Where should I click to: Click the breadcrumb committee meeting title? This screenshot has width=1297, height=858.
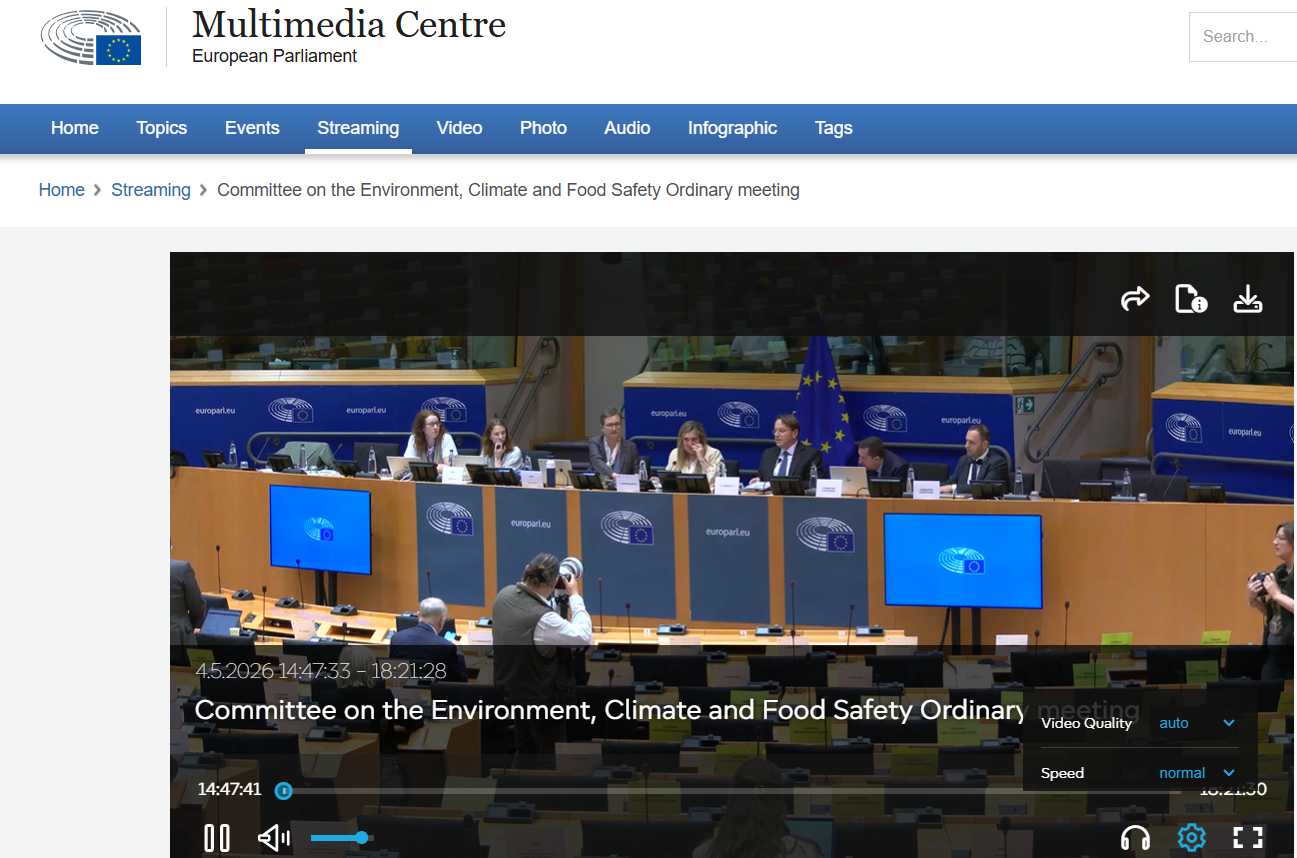[x=508, y=190]
